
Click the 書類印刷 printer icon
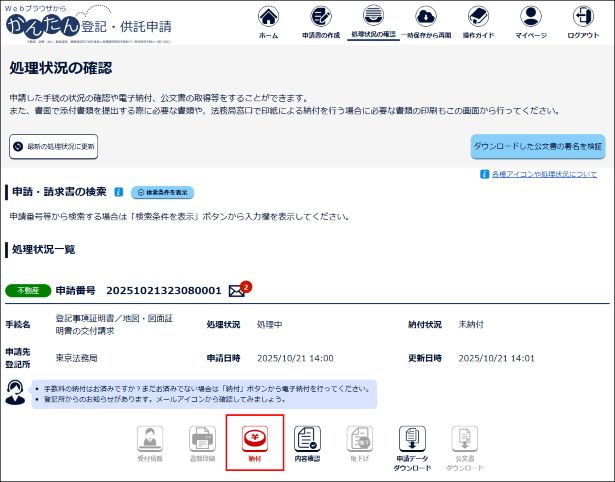202,439
